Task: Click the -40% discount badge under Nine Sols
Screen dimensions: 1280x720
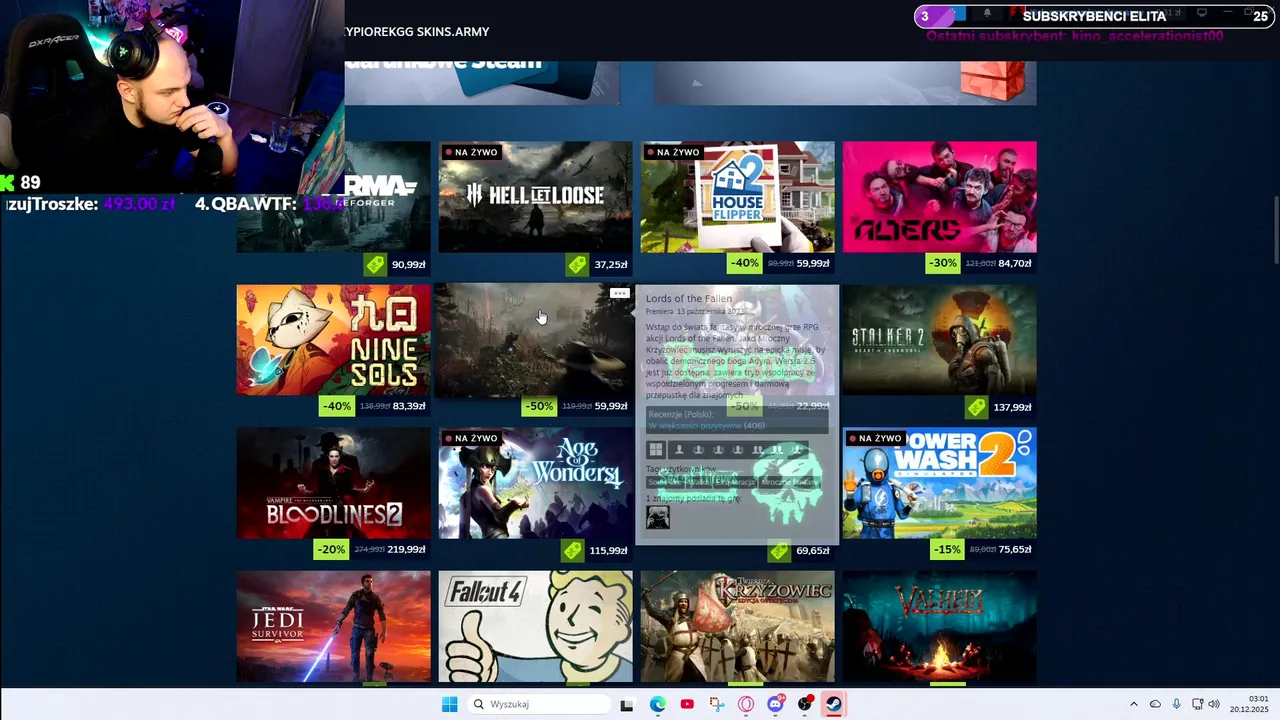Action: [336, 407]
